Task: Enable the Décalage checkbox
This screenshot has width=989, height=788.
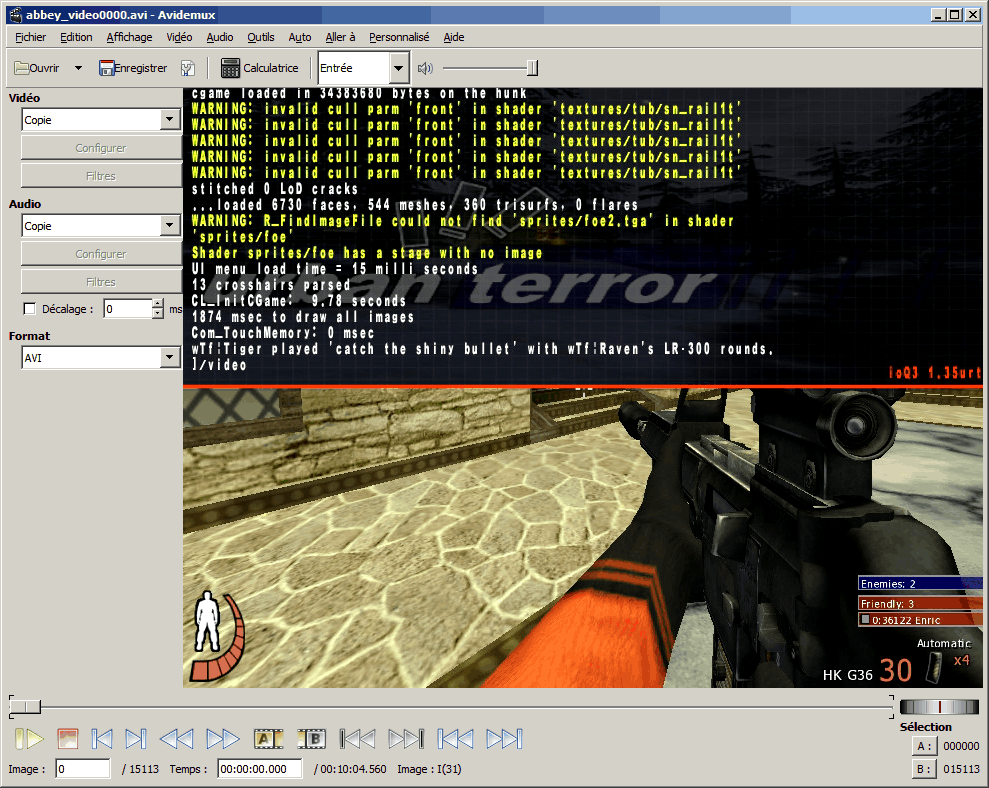Action: [29, 309]
